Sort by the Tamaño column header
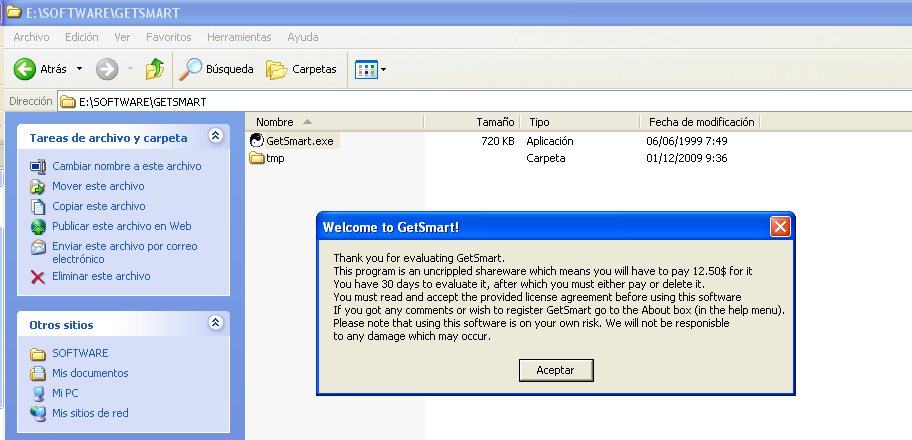Screen dimensions: 912x440 pyautogui.click(x=472, y=122)
